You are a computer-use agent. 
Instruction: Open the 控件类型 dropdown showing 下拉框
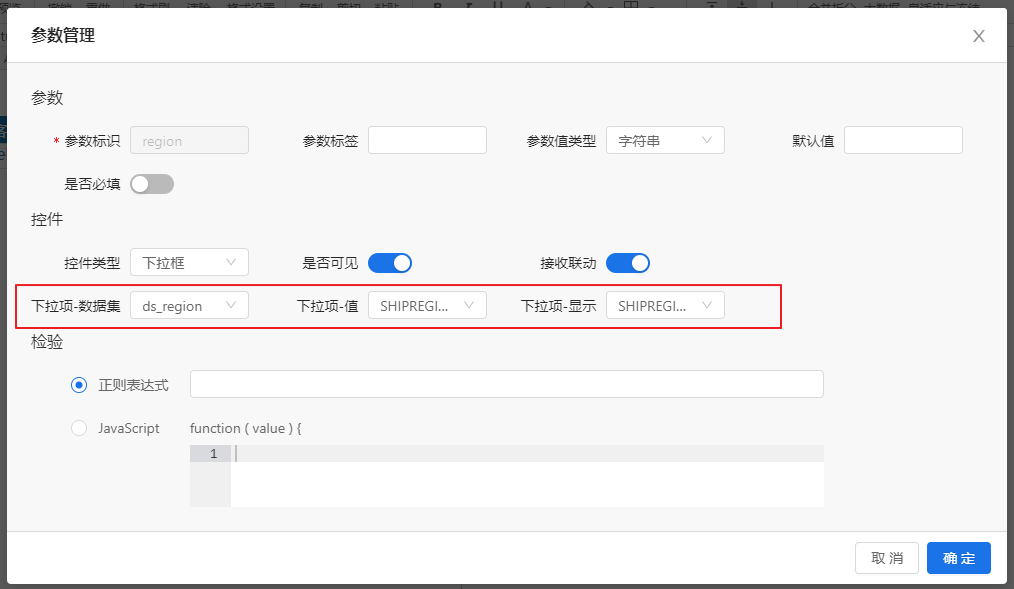coord(189,262)
